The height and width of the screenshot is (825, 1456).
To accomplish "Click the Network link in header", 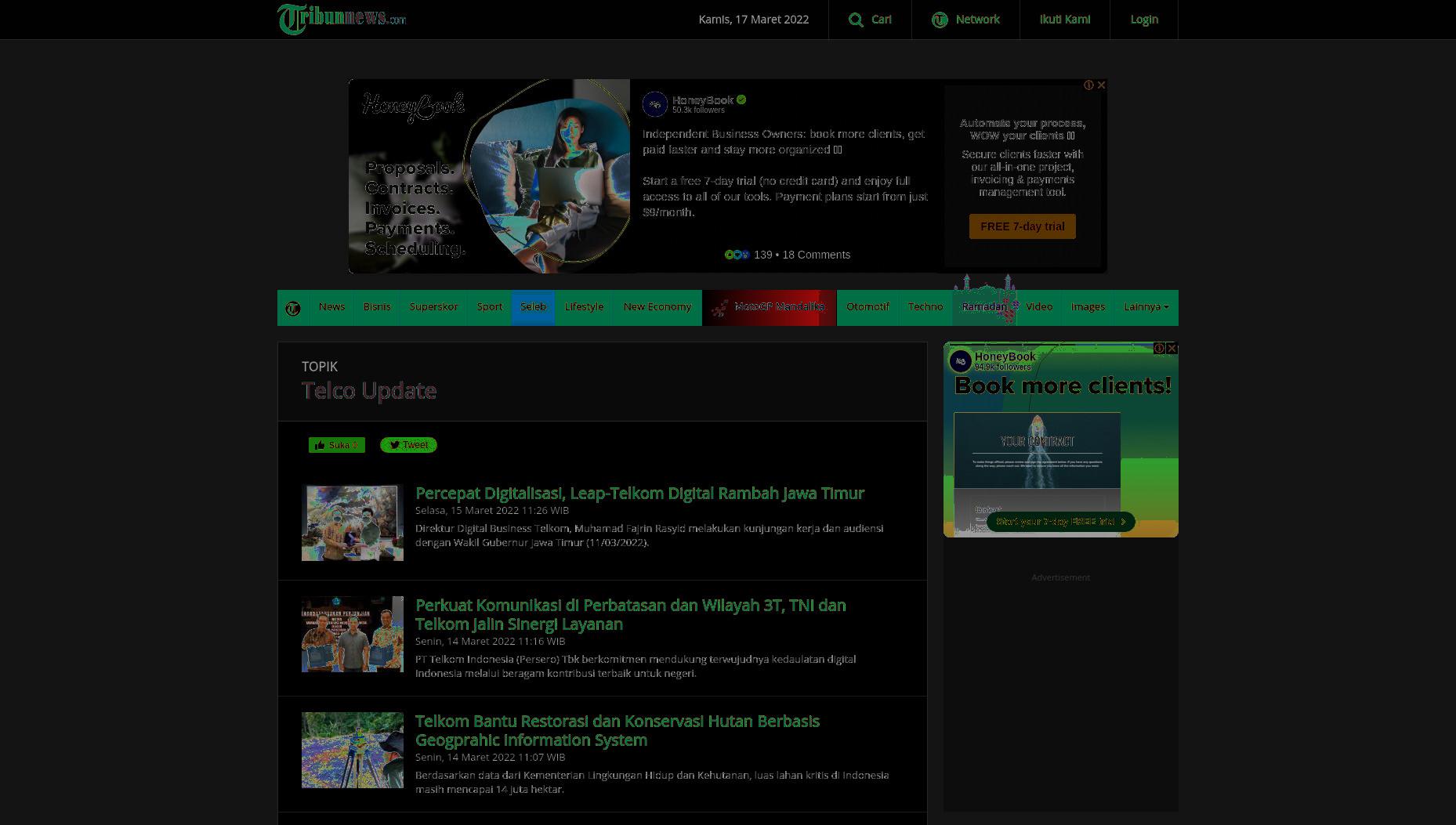I will [977, 20].
